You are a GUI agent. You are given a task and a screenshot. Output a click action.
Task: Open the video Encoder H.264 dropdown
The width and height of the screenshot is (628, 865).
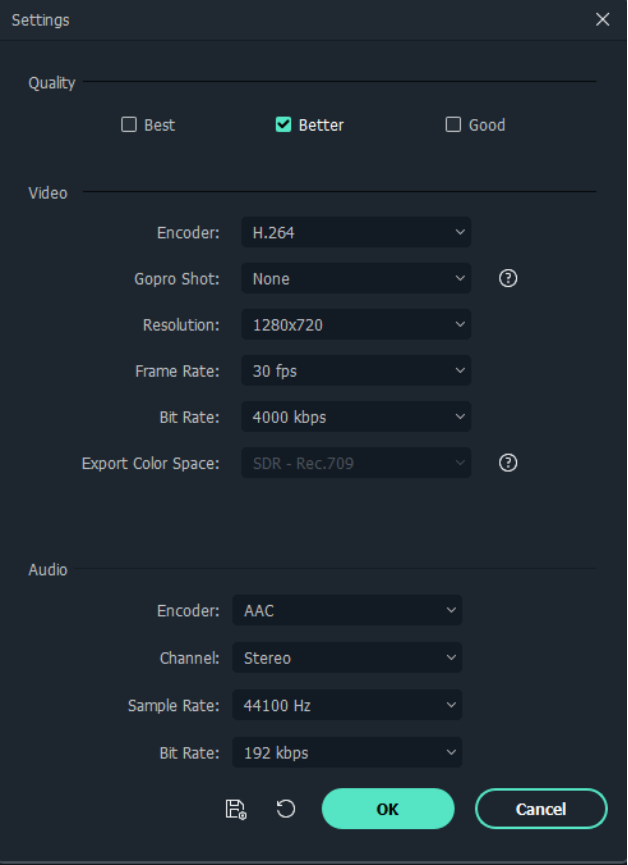[355, 233]
